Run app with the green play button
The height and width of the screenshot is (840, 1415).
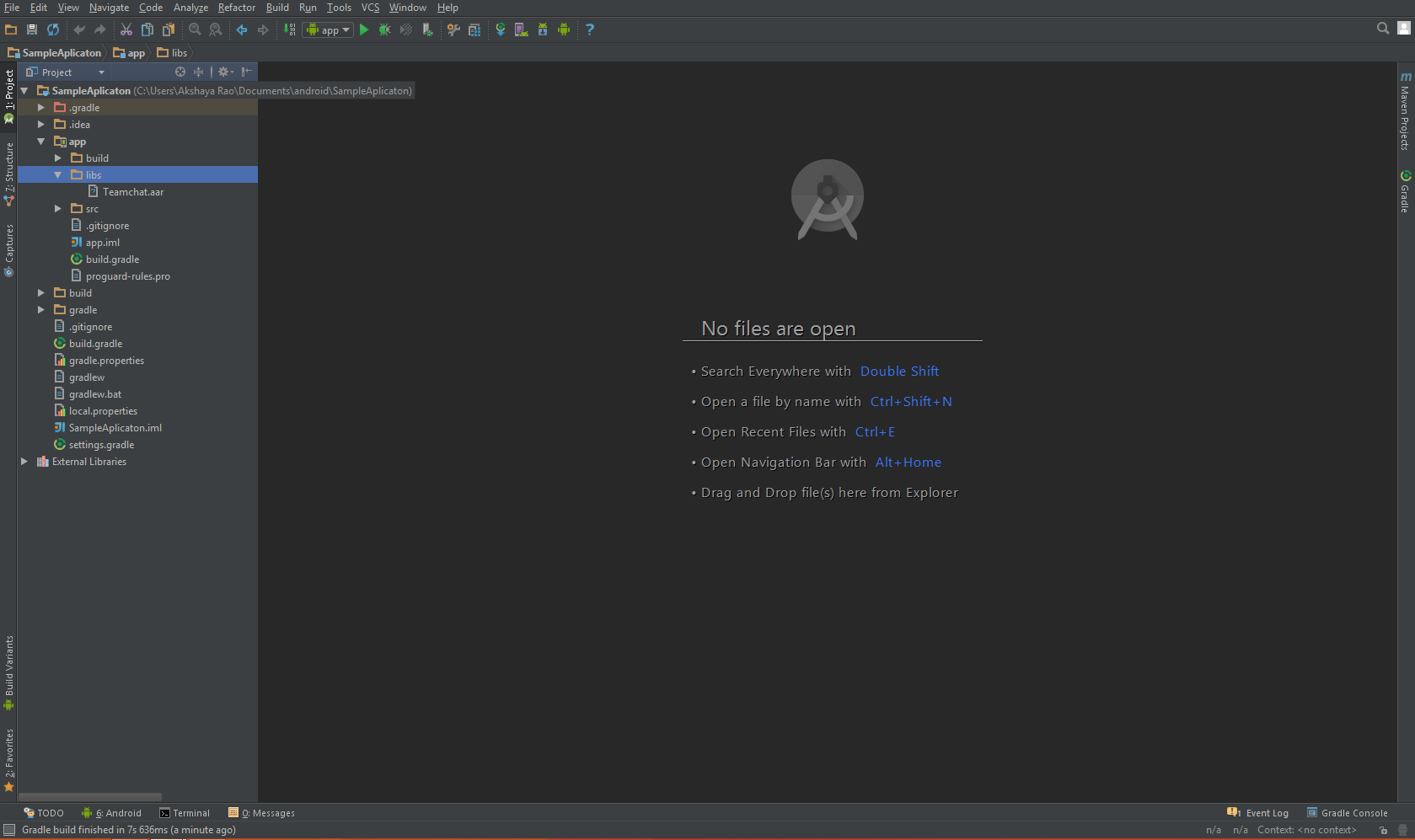click(364, 29)
